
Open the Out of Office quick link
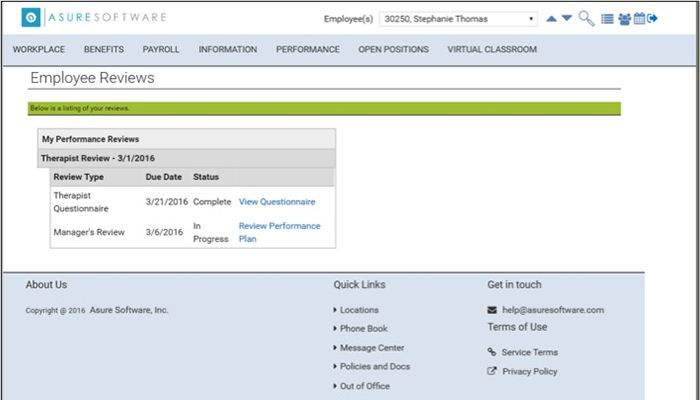click(365, 386)
